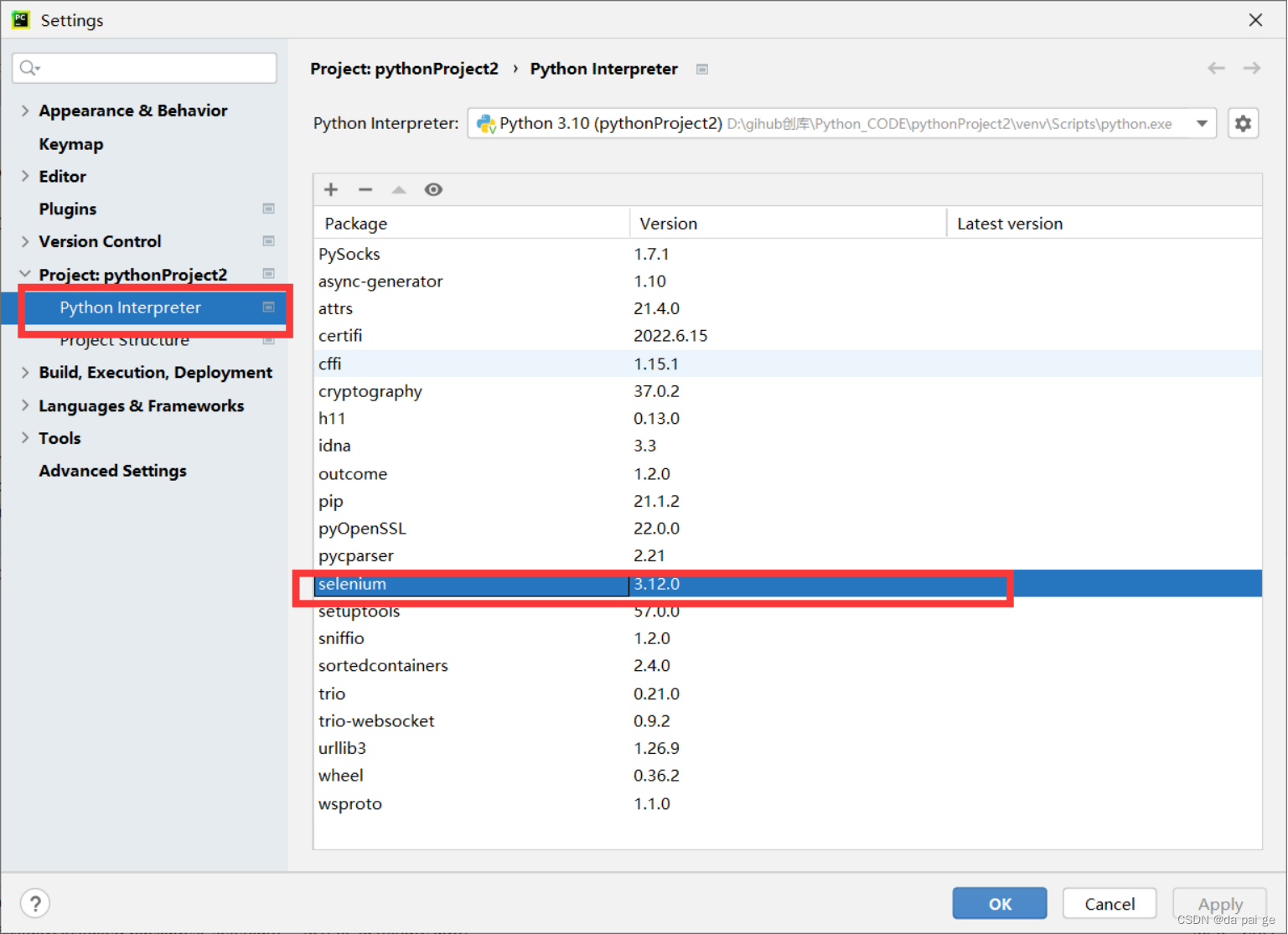
Task: Select the wsproto package row
Action: click(x=788, y=803)
